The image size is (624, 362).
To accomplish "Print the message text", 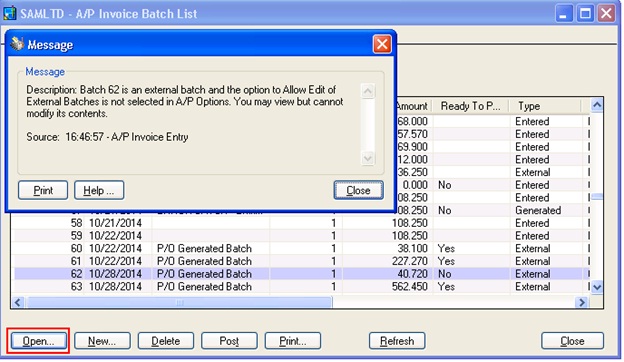I will pos(43,190).
